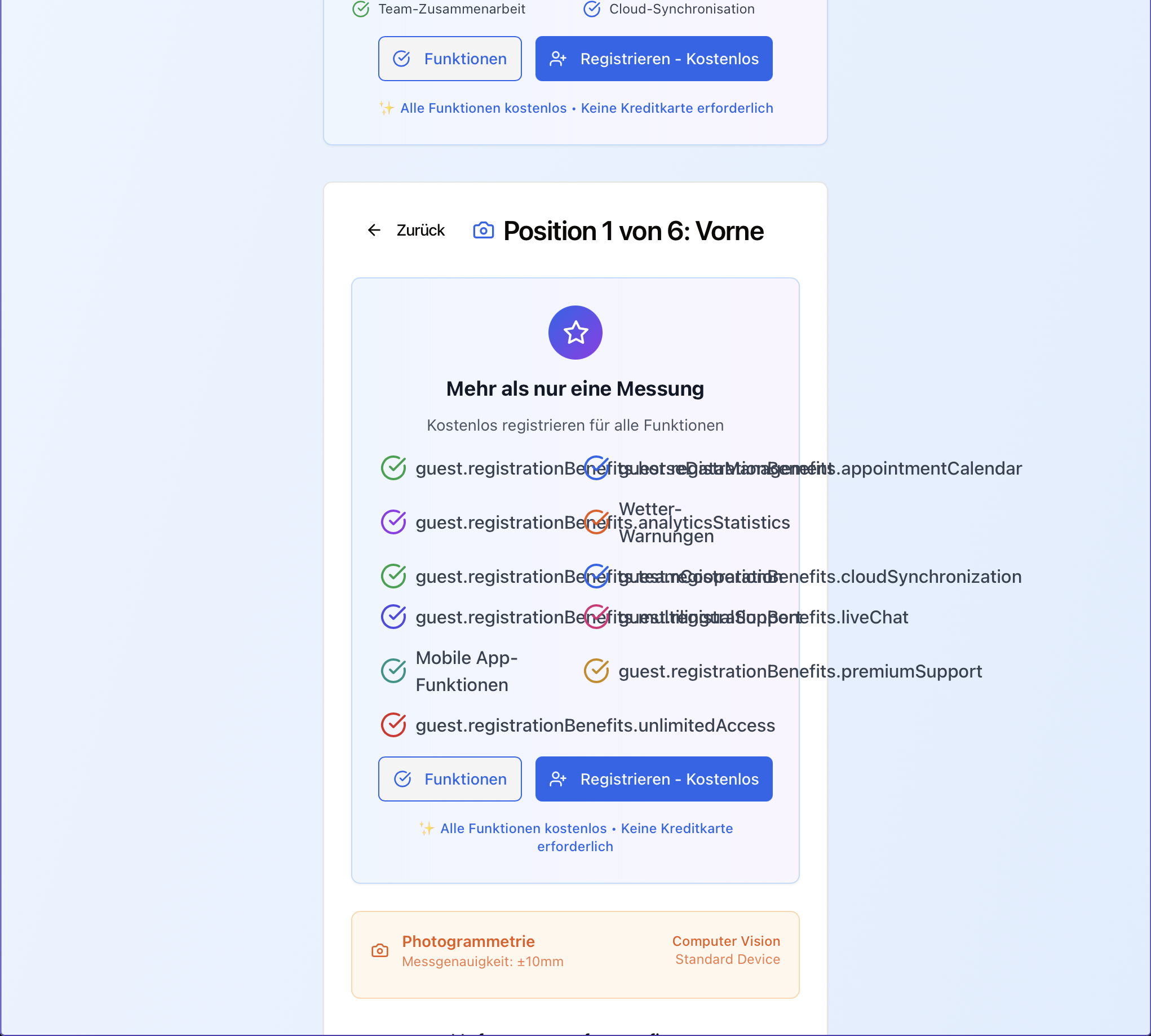This screenshot has width=1151, height=1036.
Task: Click the orange camera icon in Photogrammetrie card
Action: [380, 950]
